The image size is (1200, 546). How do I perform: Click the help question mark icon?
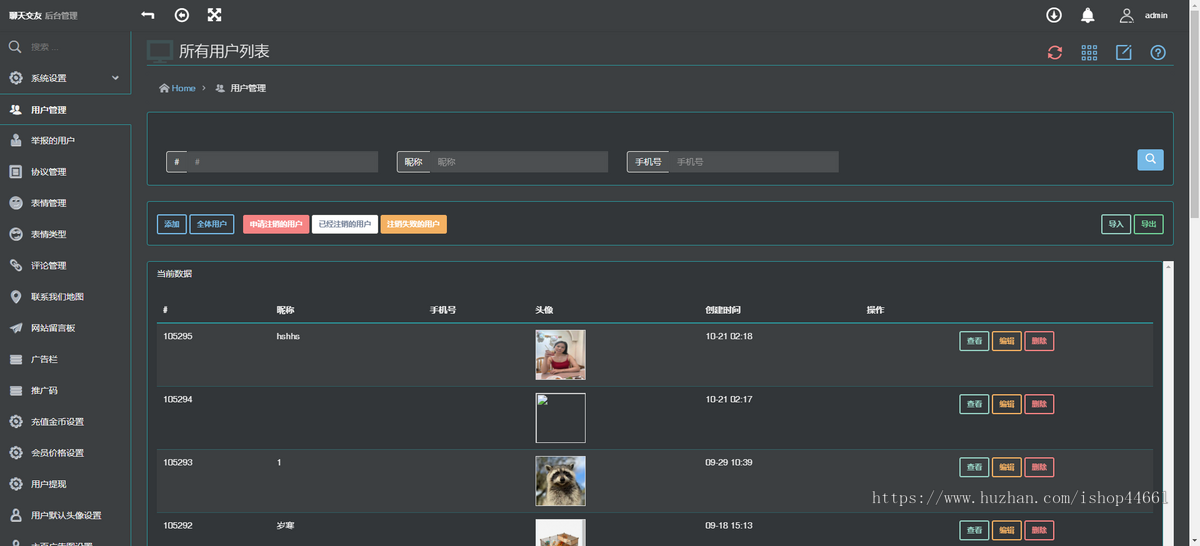[1158, 53]
